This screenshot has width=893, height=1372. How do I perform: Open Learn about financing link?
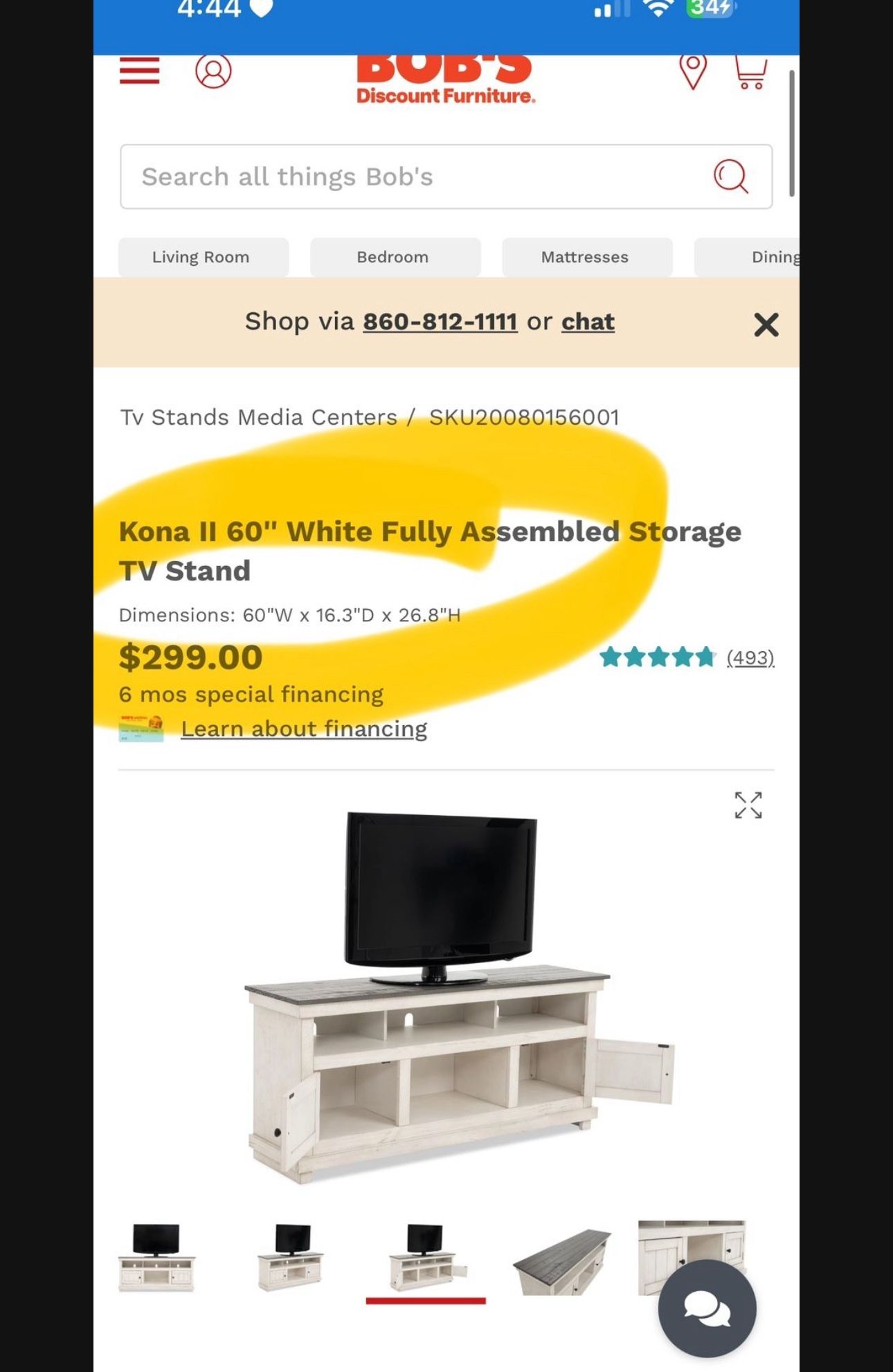pyautogui.click(x=304, y=729)
